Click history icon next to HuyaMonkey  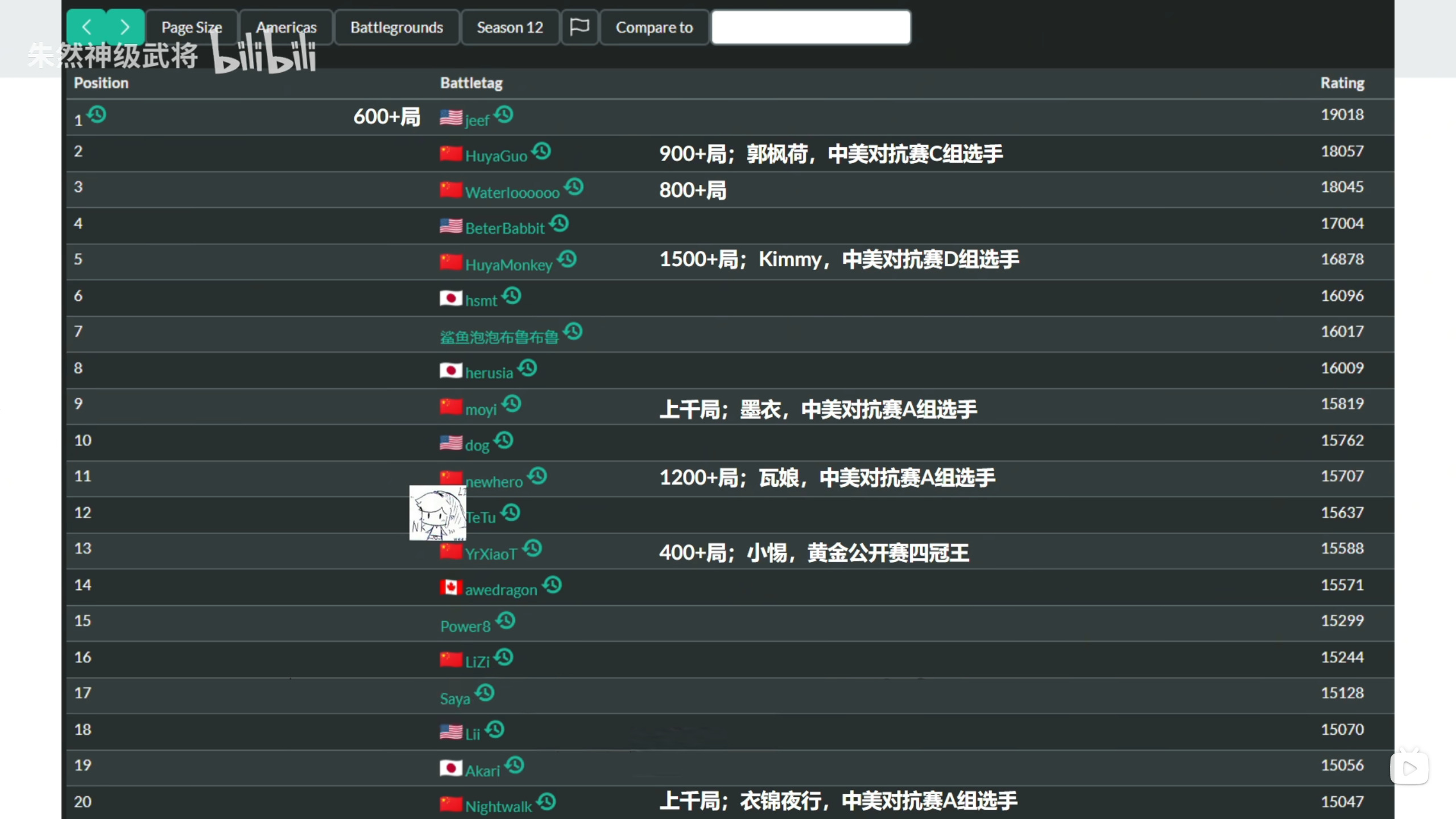(x=567, y=259)
